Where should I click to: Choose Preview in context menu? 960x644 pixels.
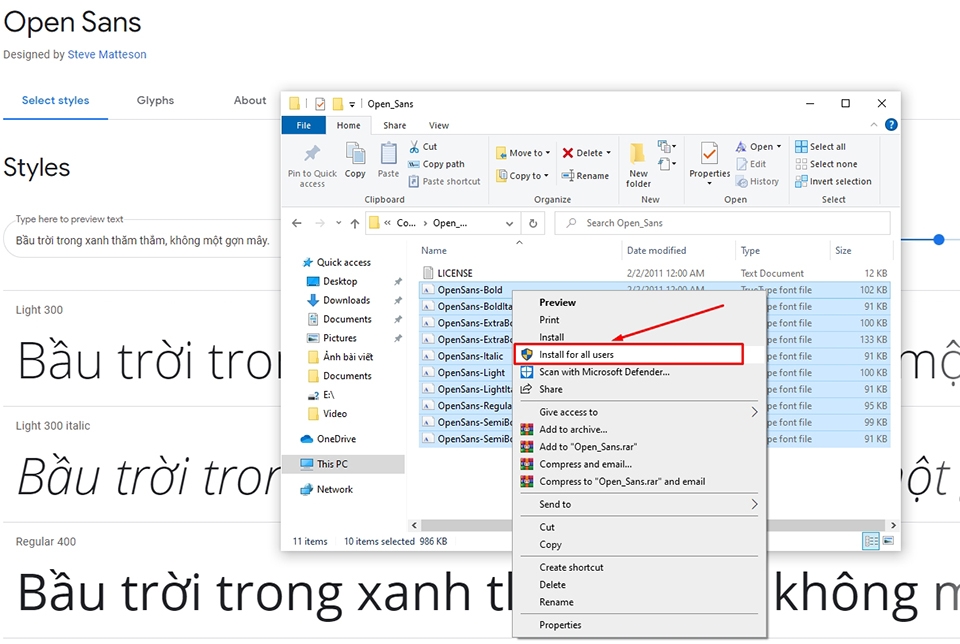tap(557, 302)
